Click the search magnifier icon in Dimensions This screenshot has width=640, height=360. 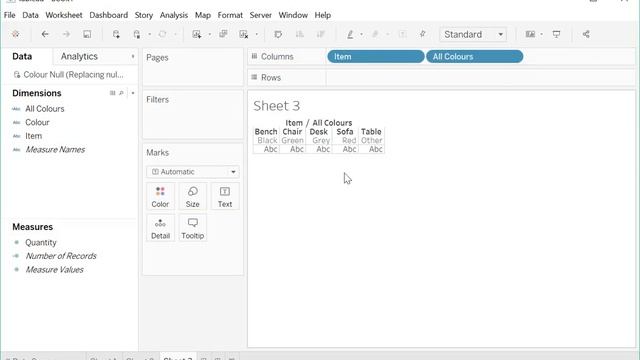tap(121, 93)
